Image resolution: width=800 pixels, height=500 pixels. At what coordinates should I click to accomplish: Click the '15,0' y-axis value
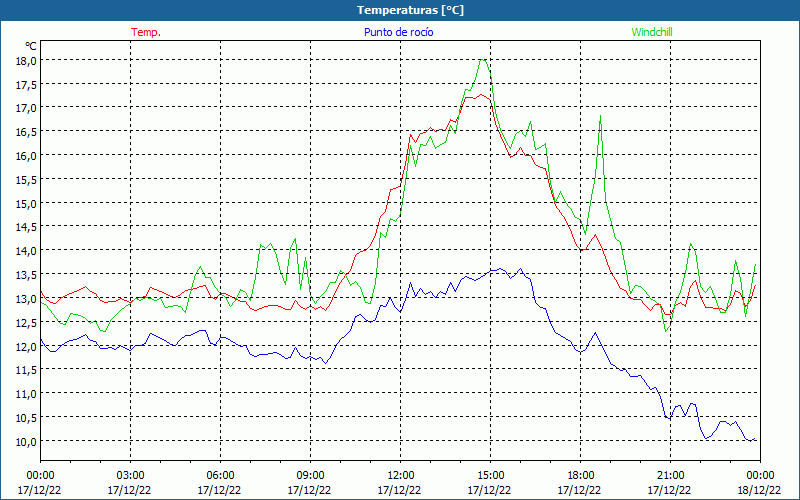pyautogui.click(x=27, y=203)
